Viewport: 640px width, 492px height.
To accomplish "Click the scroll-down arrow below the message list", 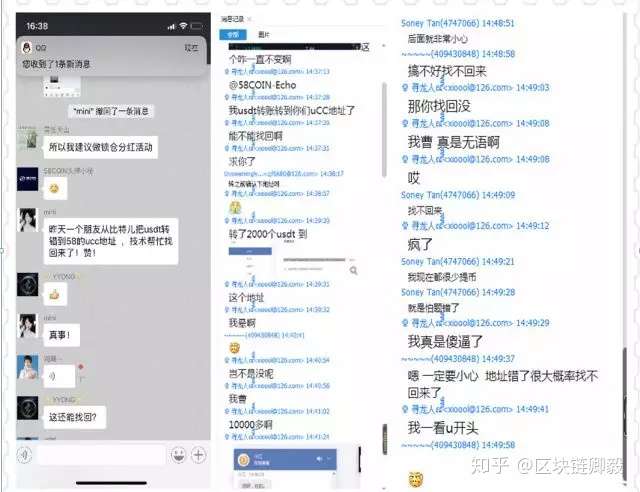I will coord(384,488).
